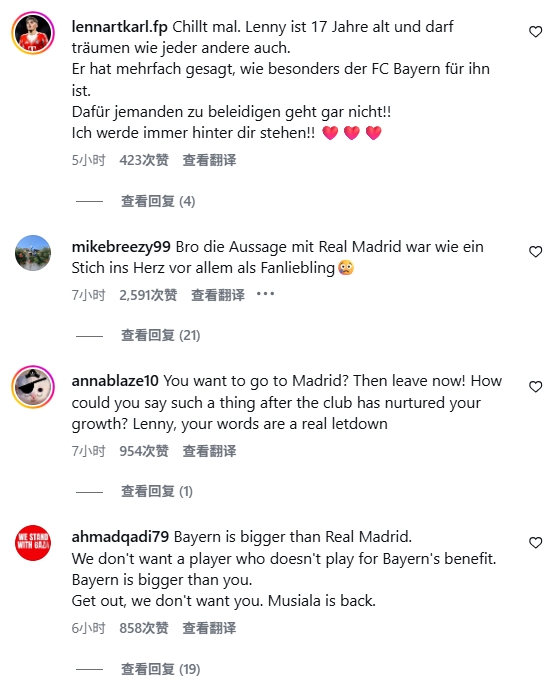Translate mikebreezy99's comment

click(x=218, y=295)
